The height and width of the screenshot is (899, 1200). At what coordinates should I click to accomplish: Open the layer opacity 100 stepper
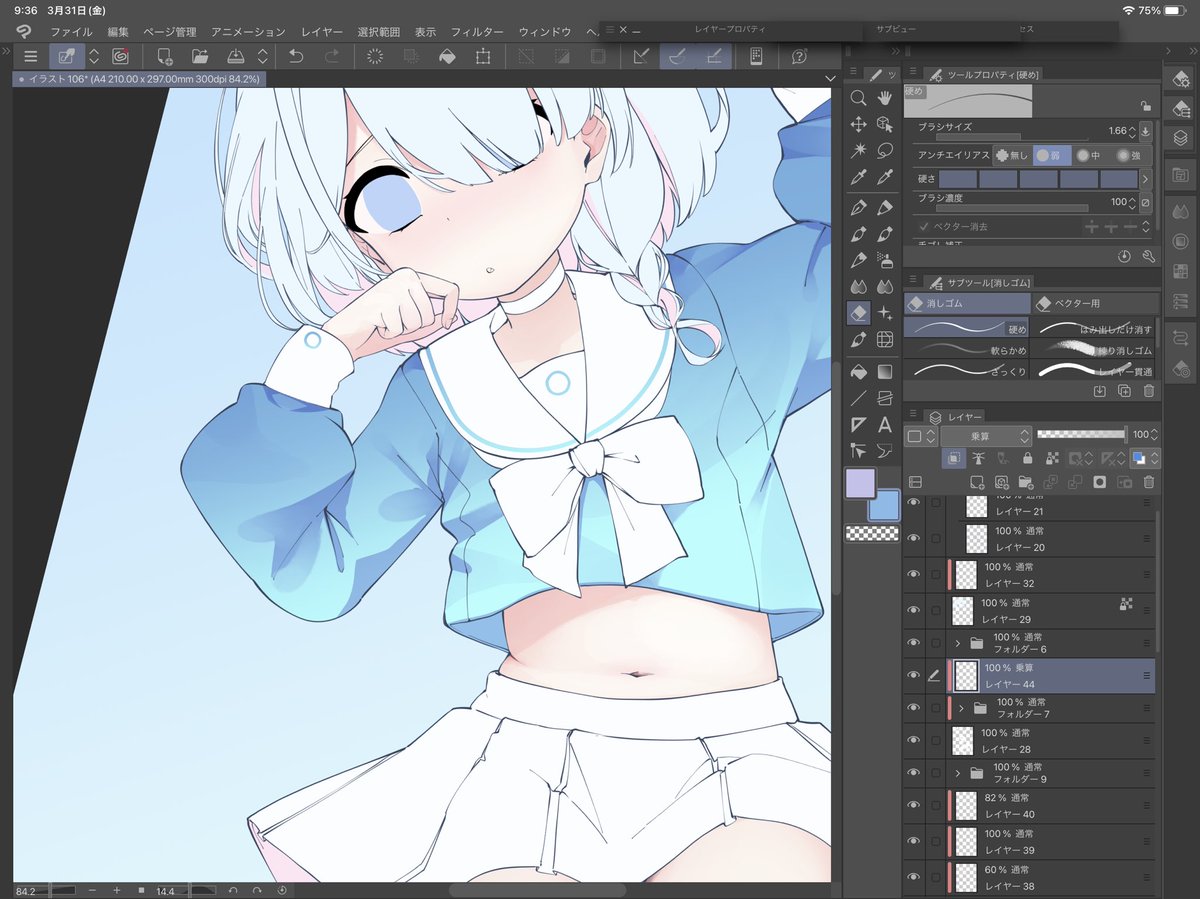[x=1154, y=435]
